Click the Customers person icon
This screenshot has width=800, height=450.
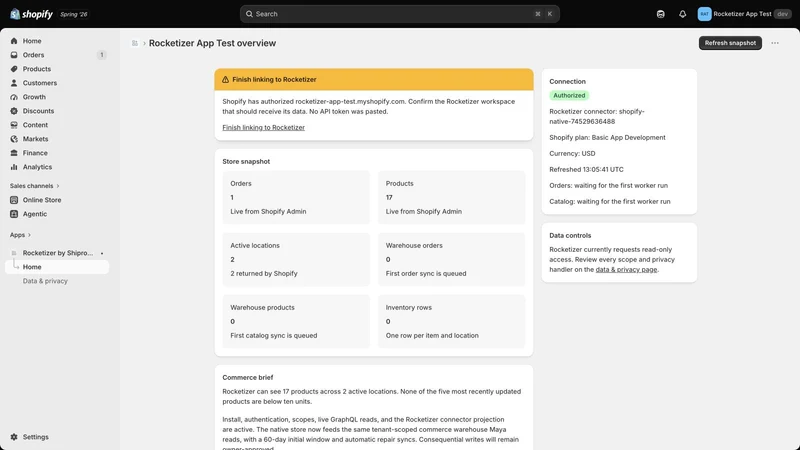point(14,83)
